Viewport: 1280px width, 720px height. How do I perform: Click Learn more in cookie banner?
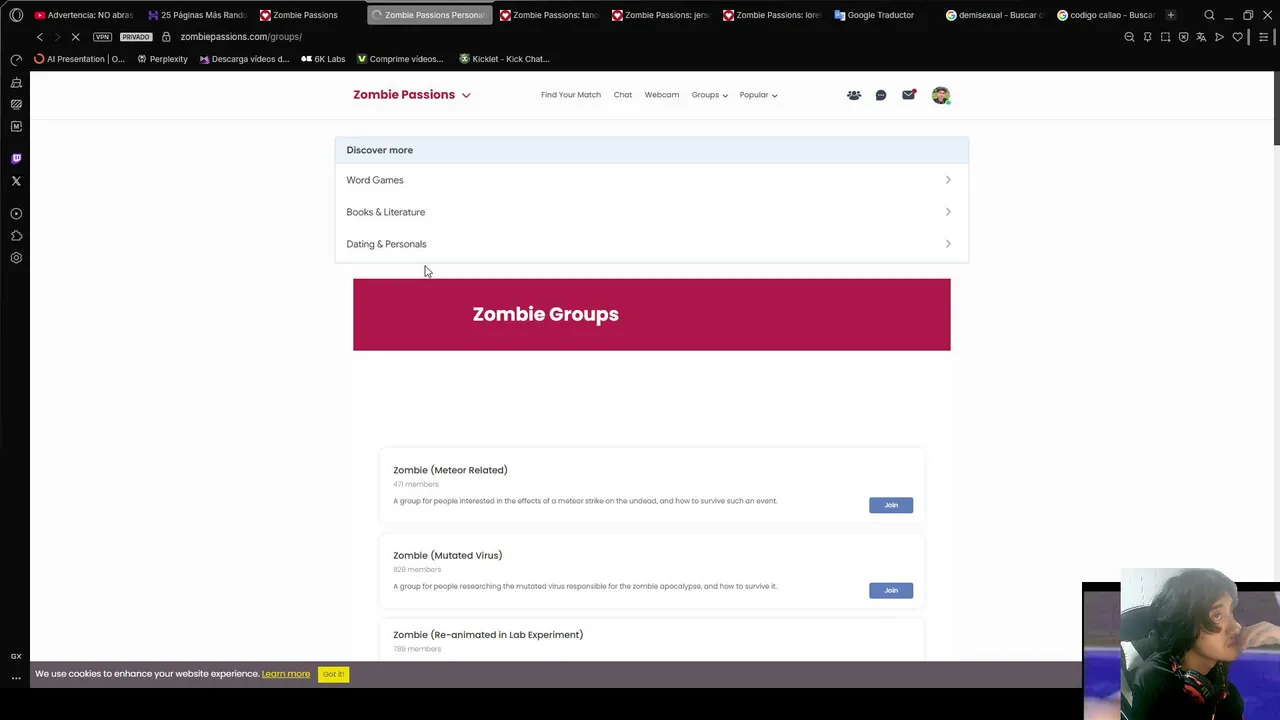tap(286, 674)
